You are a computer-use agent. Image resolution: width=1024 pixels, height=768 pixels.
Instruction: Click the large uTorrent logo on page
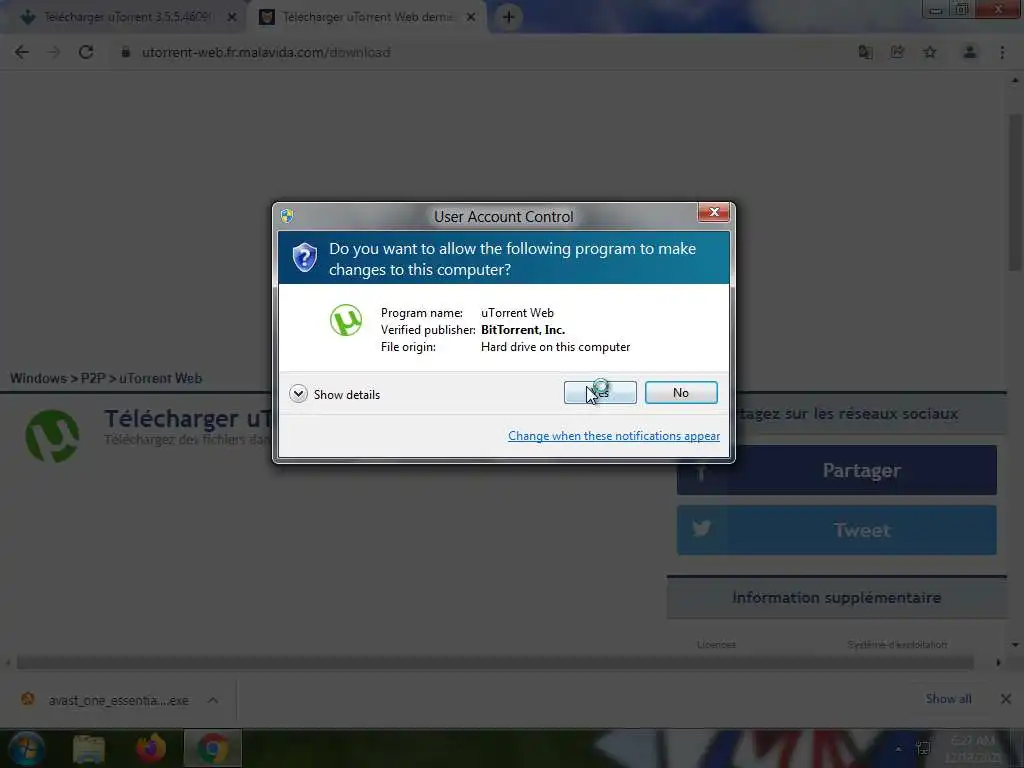click(x=52, y=436)
